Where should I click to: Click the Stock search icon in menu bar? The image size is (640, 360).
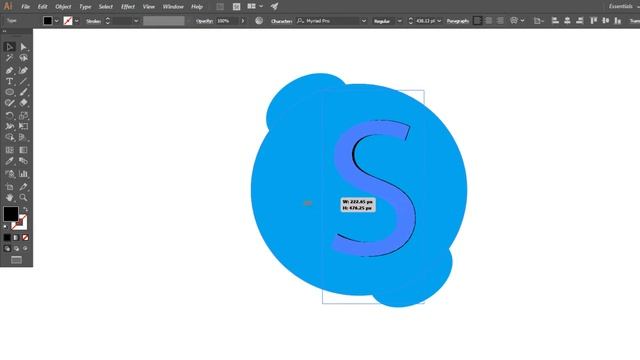(236, 7)
